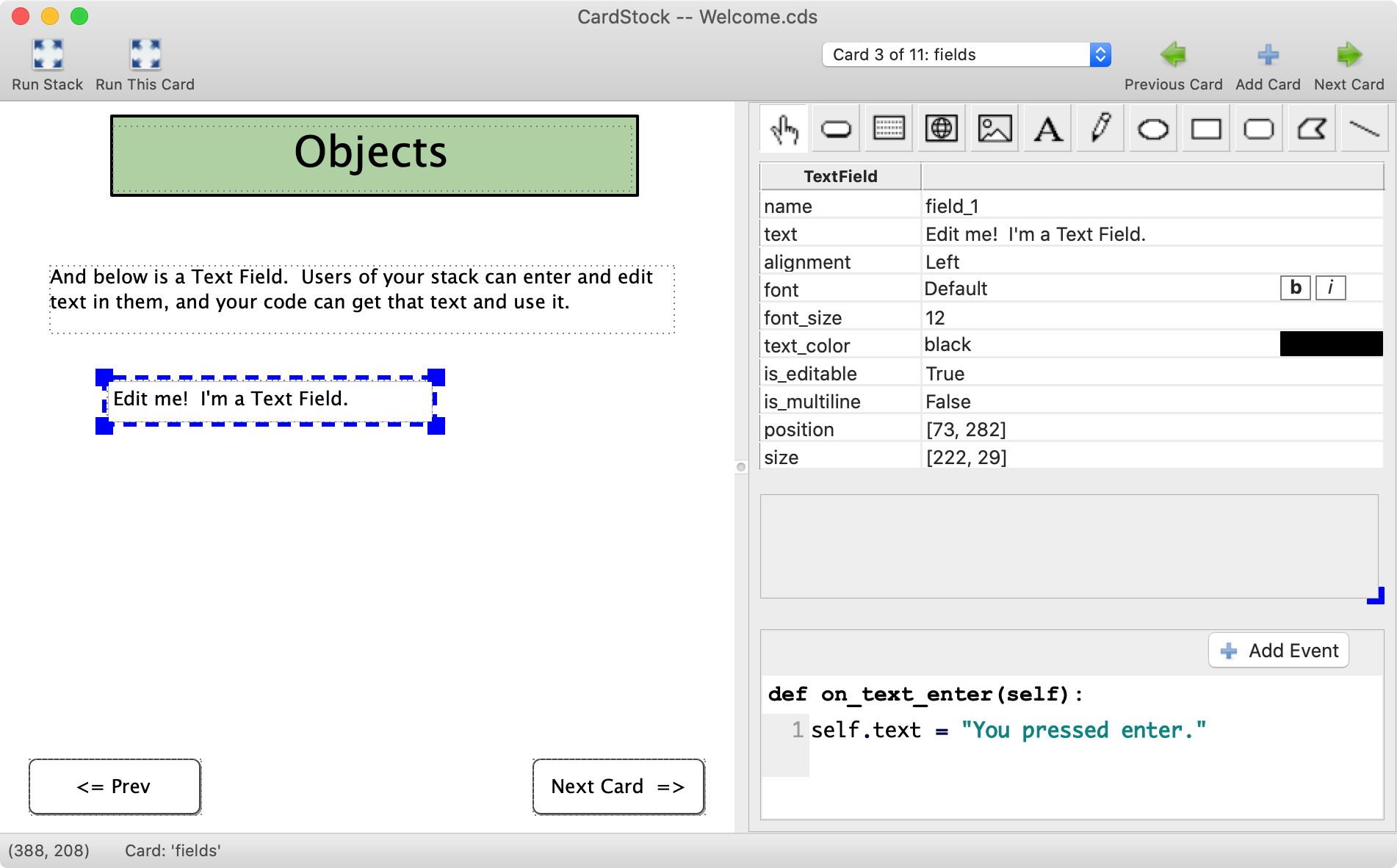Screen dimensions: 1397x868
Task: Click the green zoom window button
Action: [79, 16]
